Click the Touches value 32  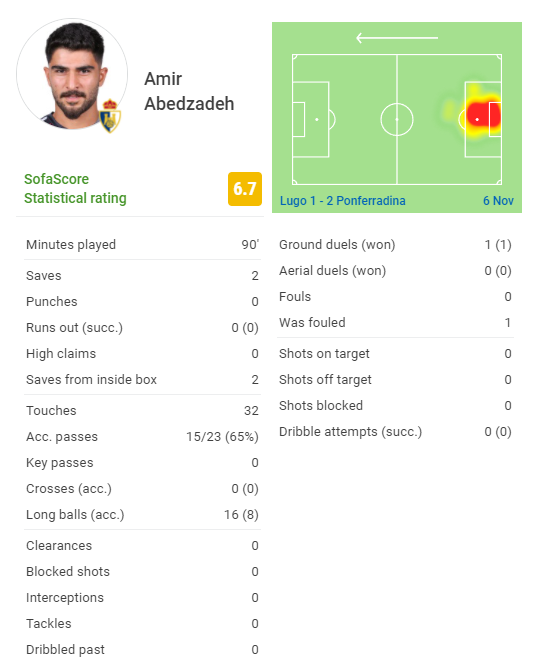point(251,411)
